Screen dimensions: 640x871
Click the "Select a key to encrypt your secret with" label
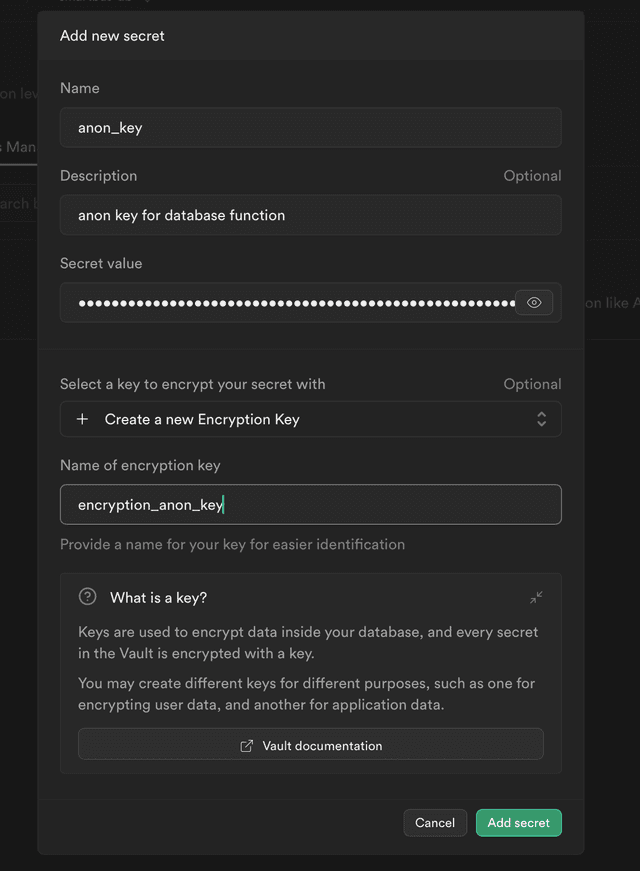click(x=193, y=384)
